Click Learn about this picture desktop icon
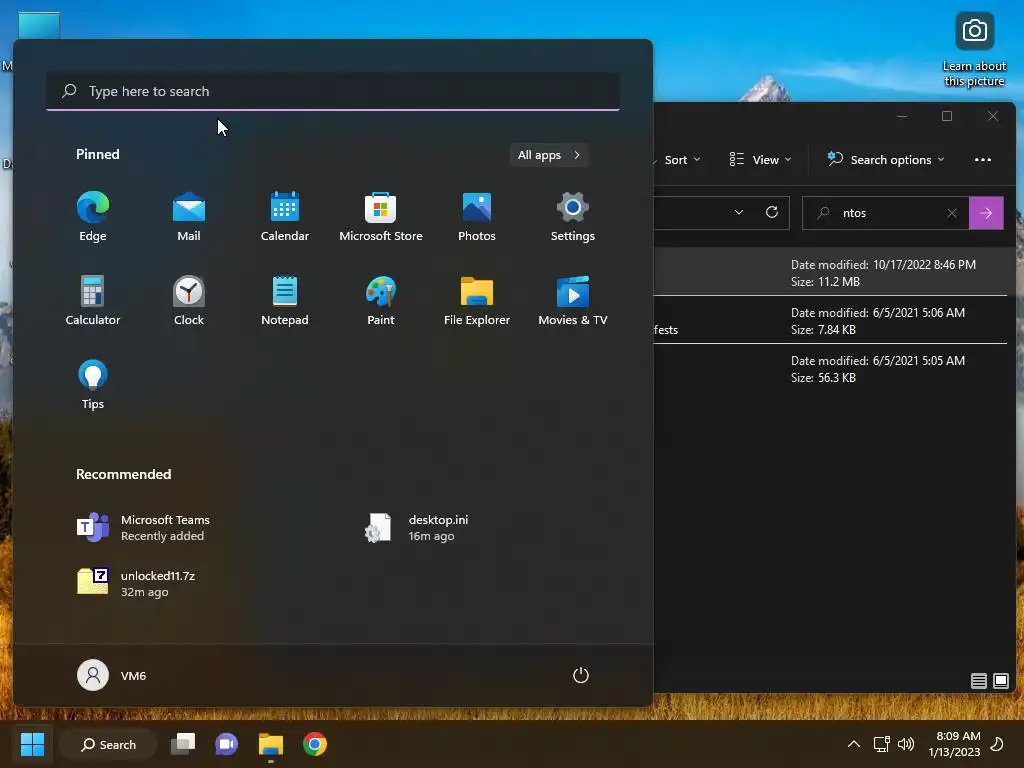 (974, 50)
